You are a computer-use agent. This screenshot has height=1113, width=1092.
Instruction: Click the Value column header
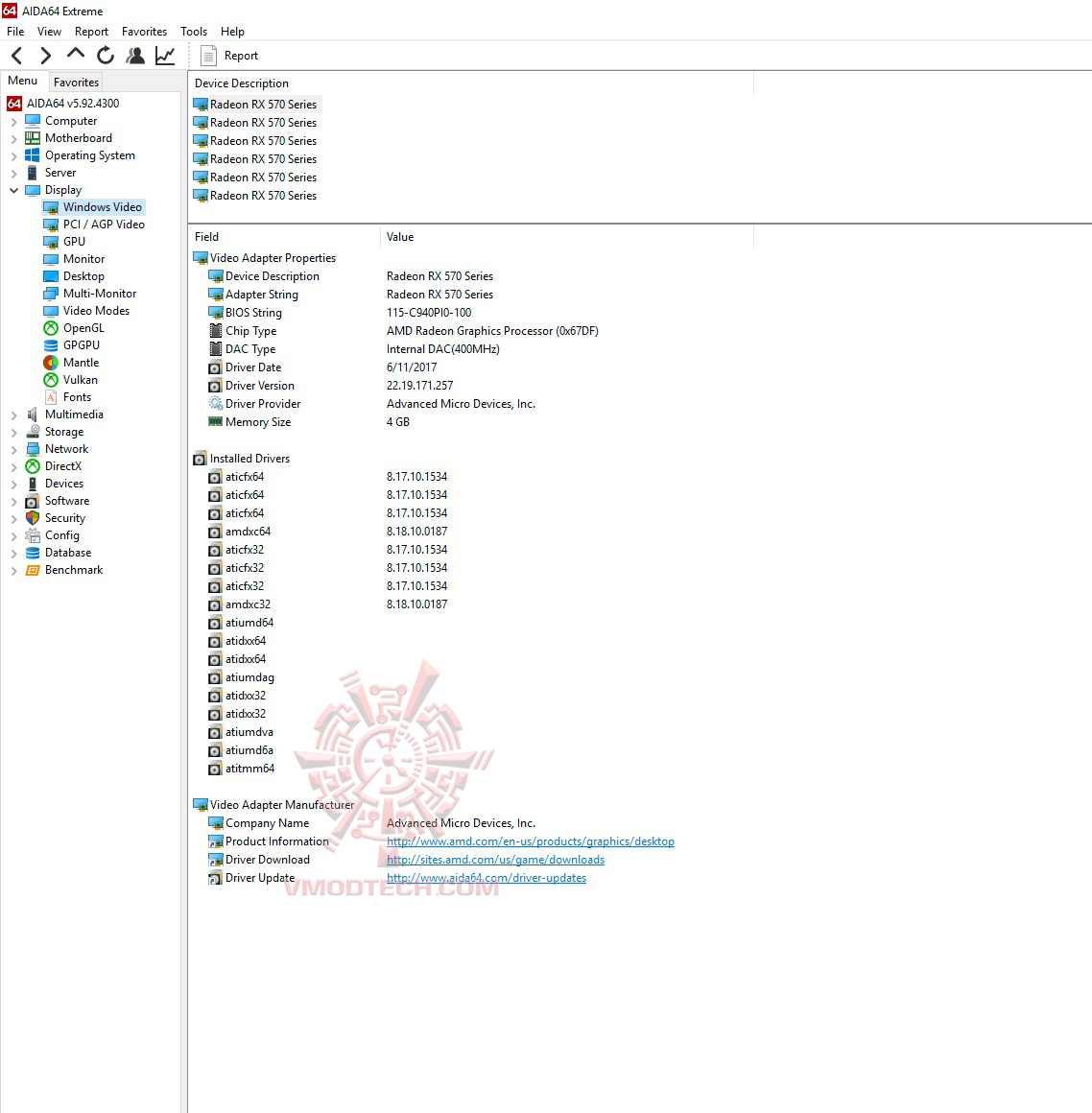coord(566,237)
